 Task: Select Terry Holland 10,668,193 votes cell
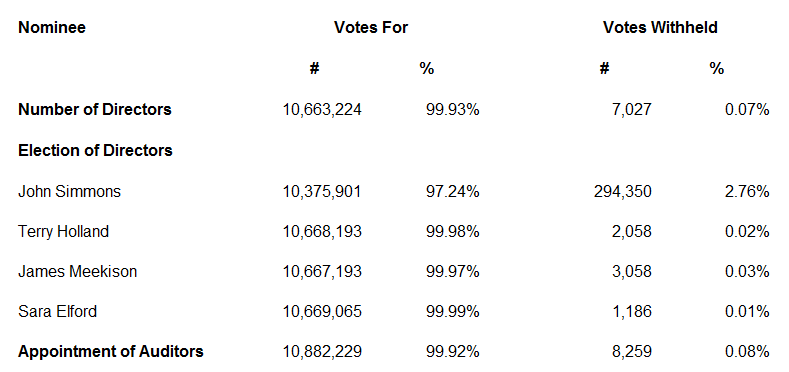(322, 232)
